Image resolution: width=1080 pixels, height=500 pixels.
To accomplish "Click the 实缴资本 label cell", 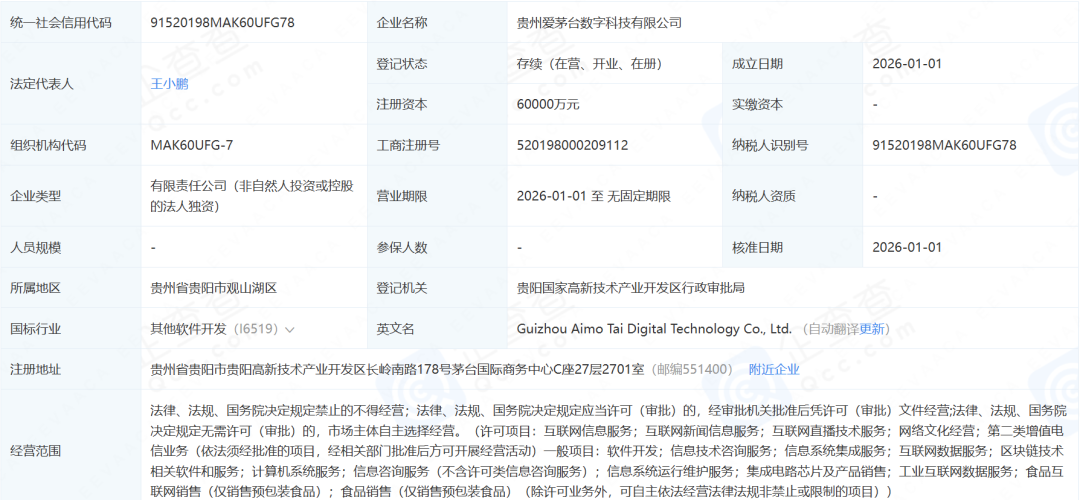I will (792, 105).
